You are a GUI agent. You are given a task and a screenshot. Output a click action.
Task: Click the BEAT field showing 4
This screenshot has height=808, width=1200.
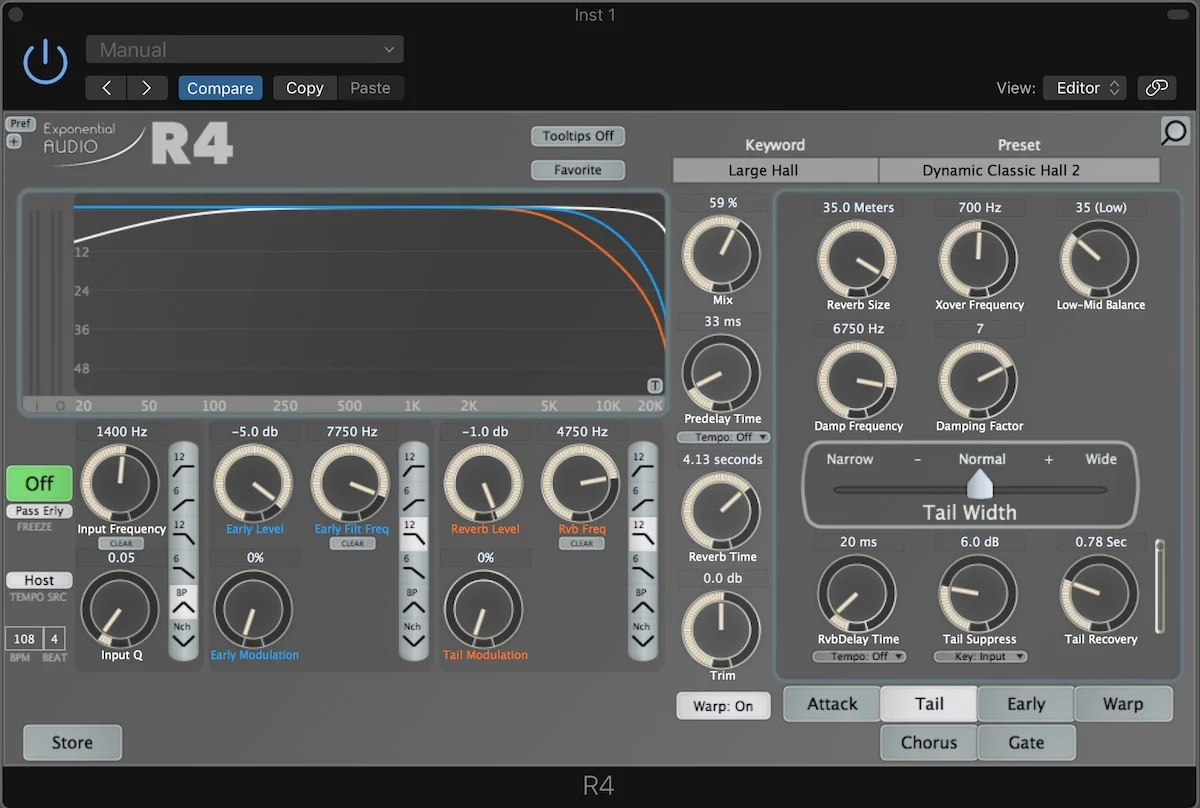coord(55,639)
